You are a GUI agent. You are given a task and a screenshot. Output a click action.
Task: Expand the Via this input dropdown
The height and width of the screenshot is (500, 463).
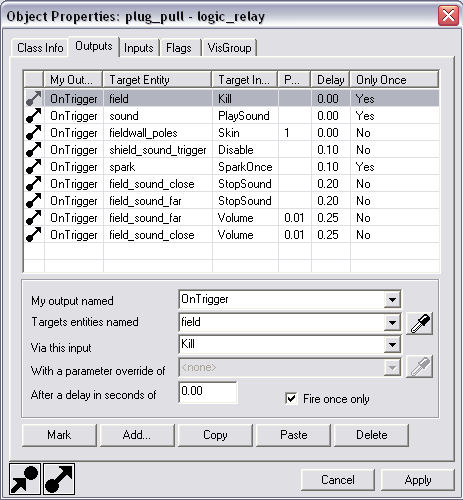coord(392,345)
